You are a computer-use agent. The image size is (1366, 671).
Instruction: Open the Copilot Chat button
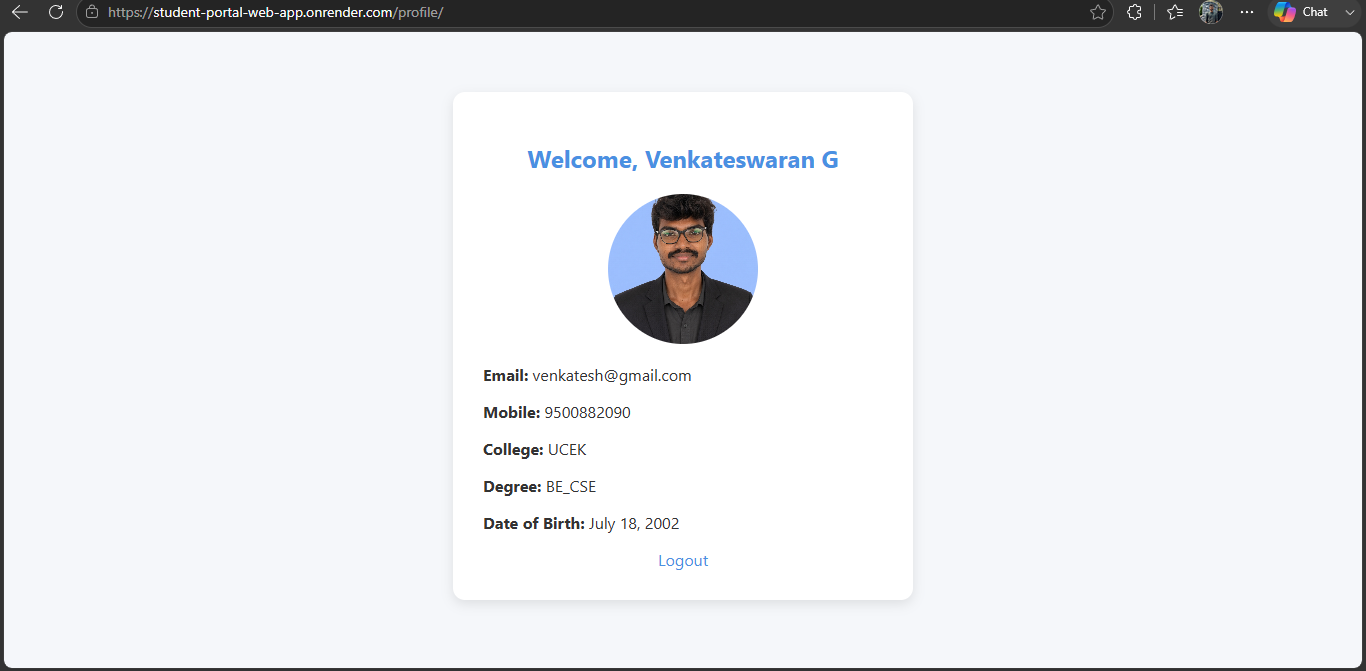1301,12
